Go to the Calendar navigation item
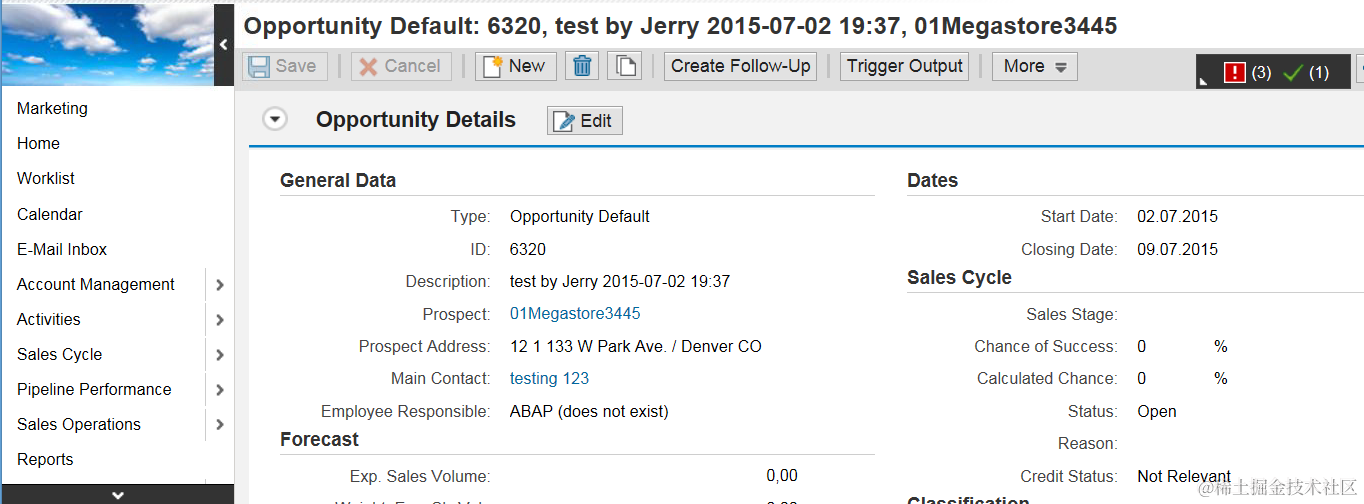Viewport: 1364px width, 504px height. 50,214
